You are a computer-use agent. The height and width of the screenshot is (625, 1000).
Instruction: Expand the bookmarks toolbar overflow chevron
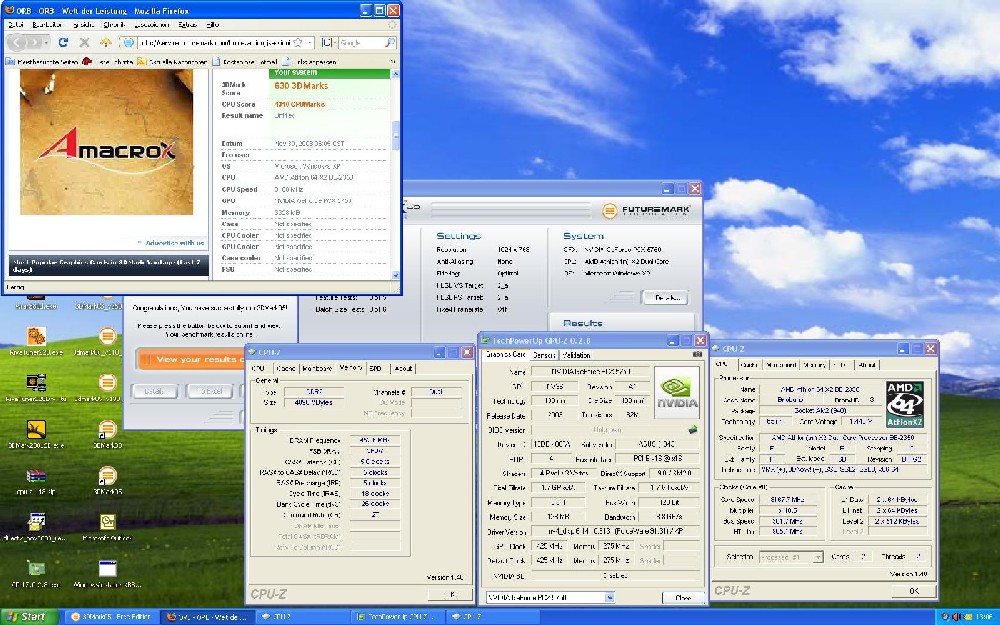(x=393, y=62)
